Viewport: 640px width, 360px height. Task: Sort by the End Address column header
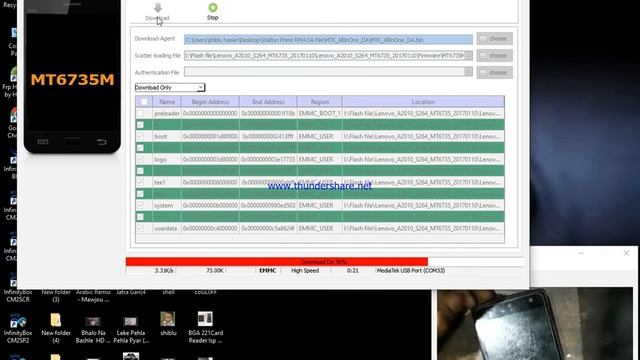pos(268,102)
